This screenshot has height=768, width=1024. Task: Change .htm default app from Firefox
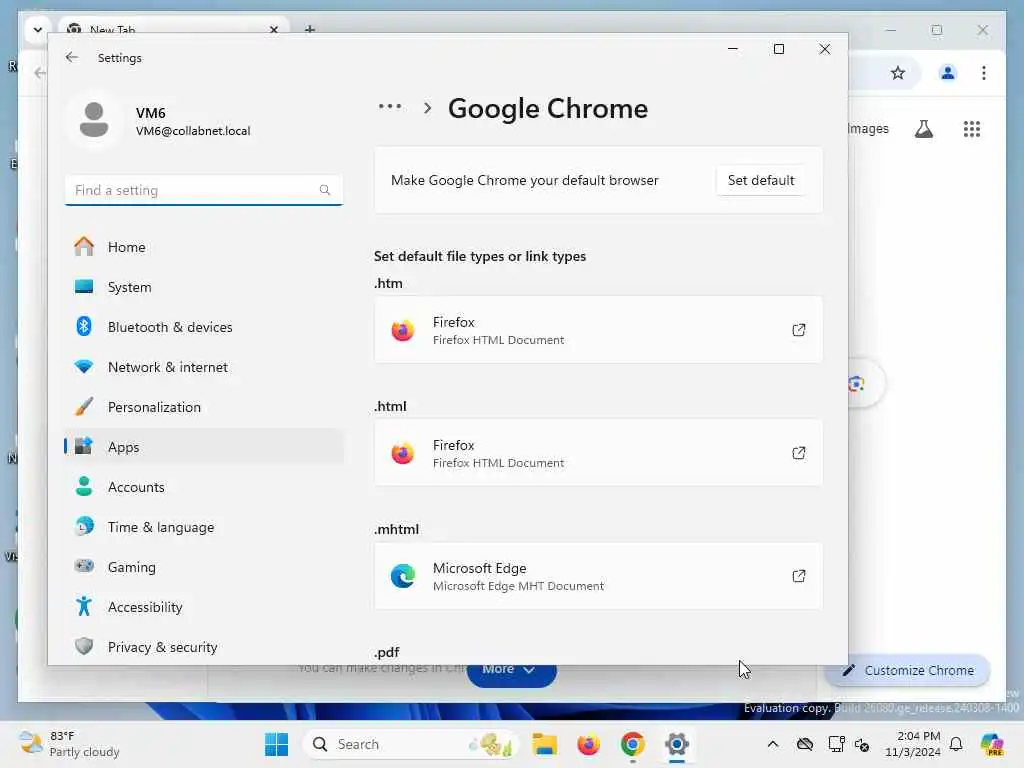598,330
